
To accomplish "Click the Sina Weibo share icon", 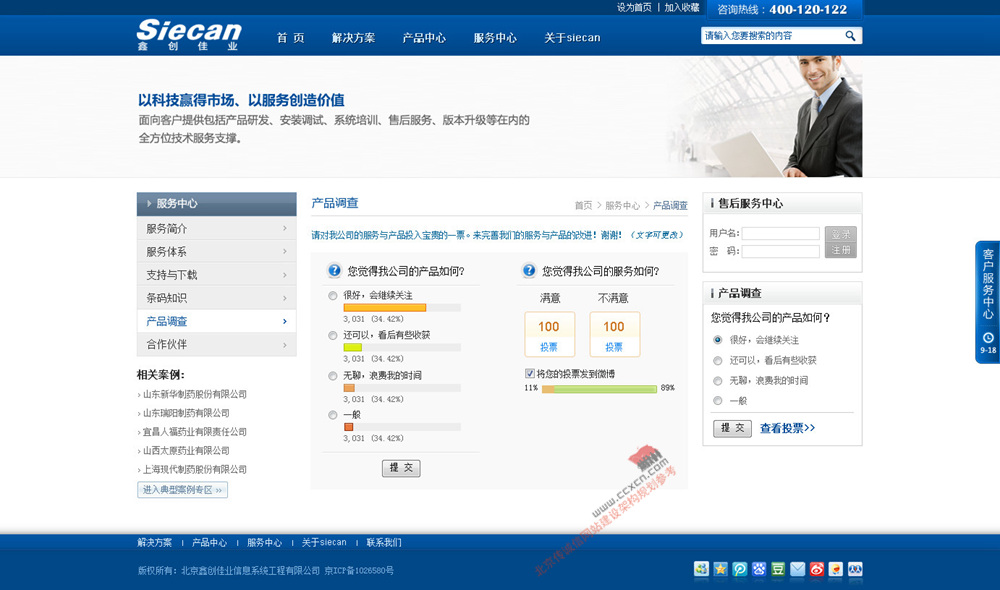I will 816,569.
